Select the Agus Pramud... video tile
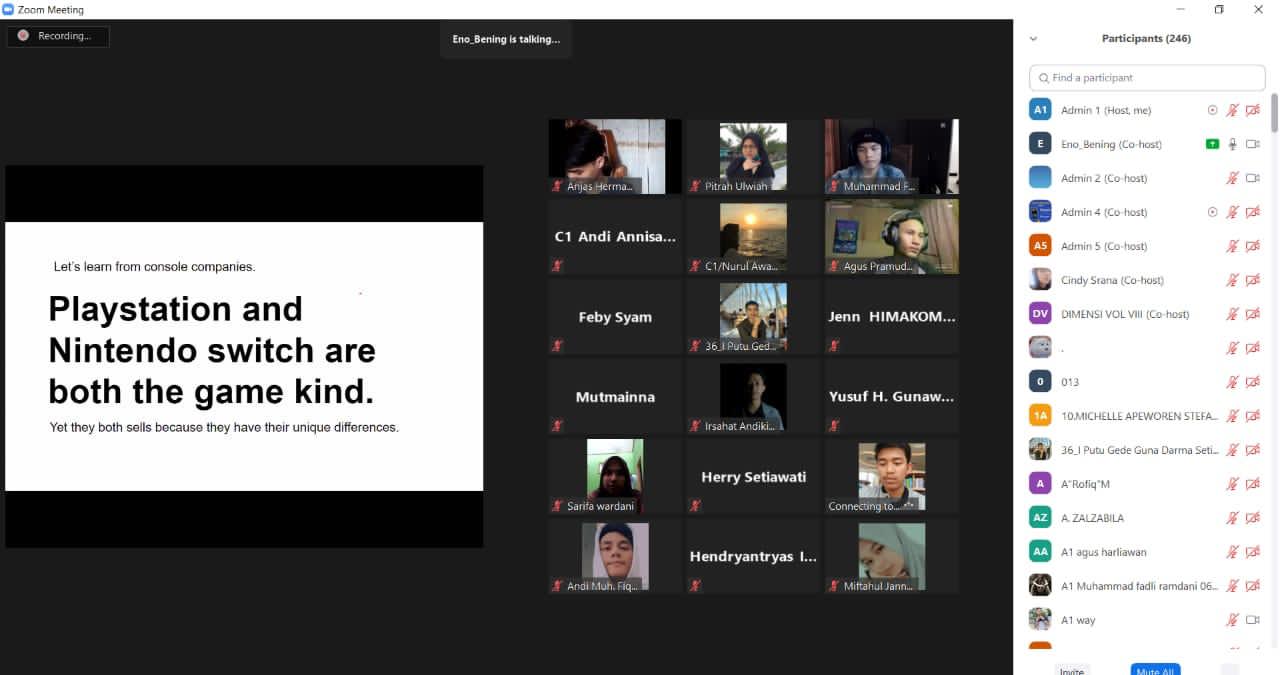 pos(891,236)
